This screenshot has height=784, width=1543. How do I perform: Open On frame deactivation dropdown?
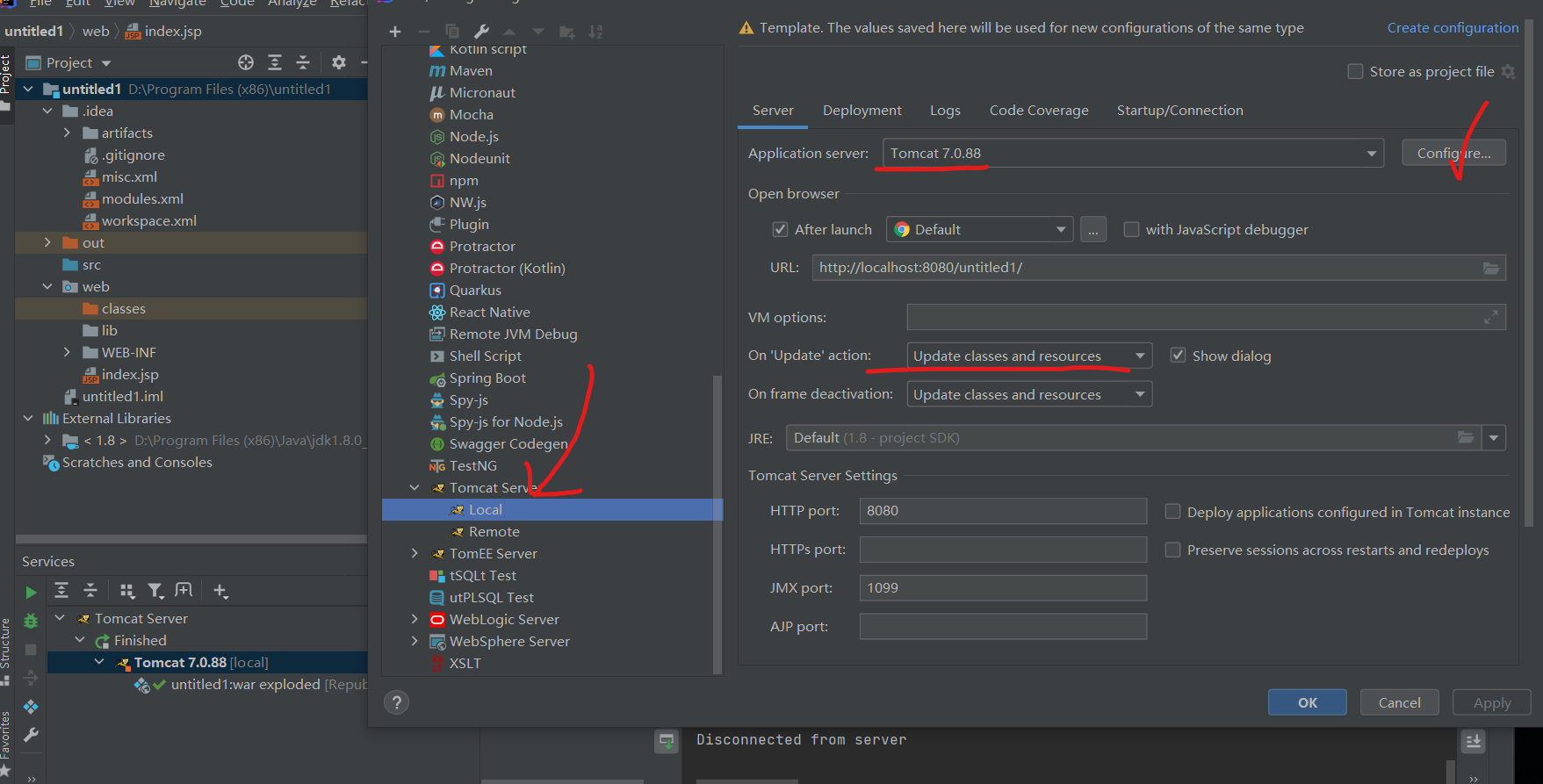tap(1029, 394)
